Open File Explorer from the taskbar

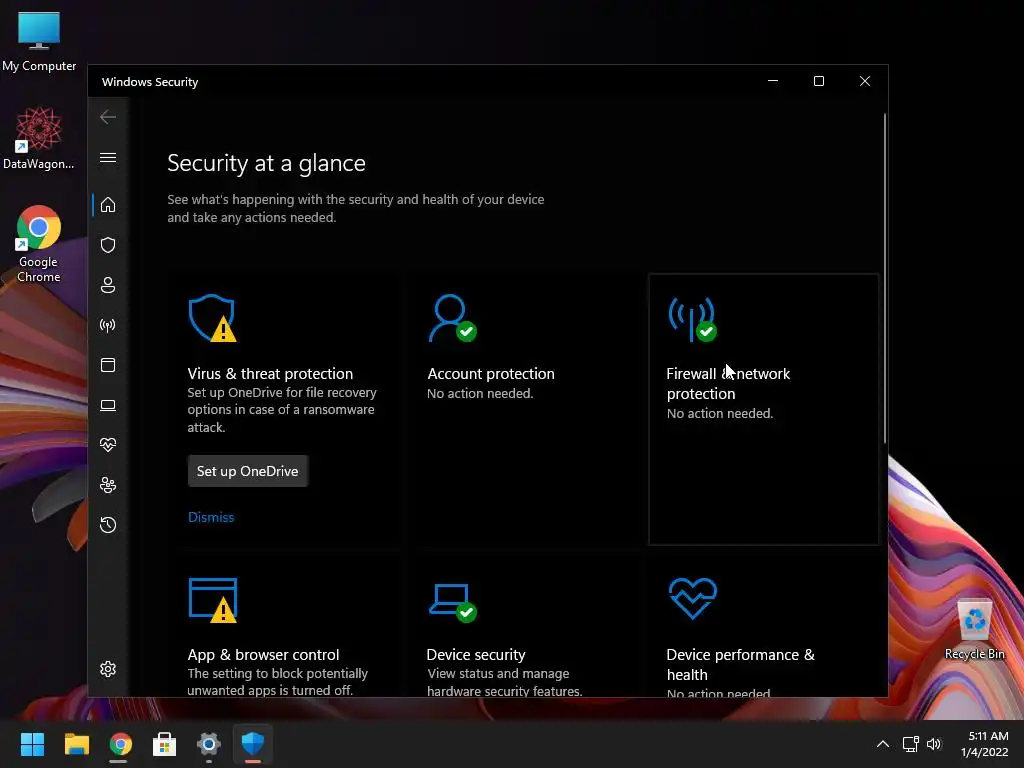click(76, 744)
